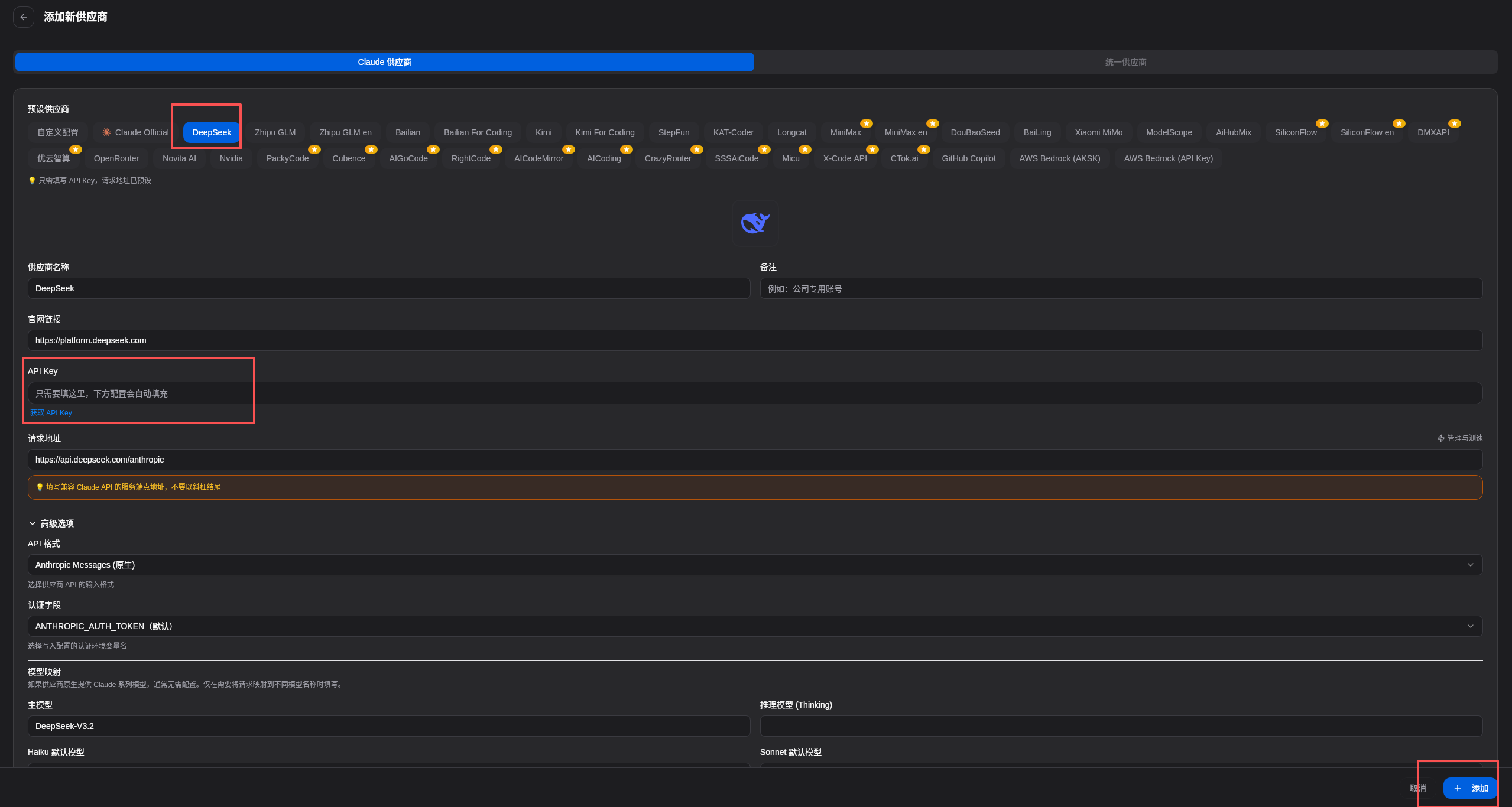Select the Zhipu GLM preset chip
The image size is (1512, 807).
(x=275, y=132)
